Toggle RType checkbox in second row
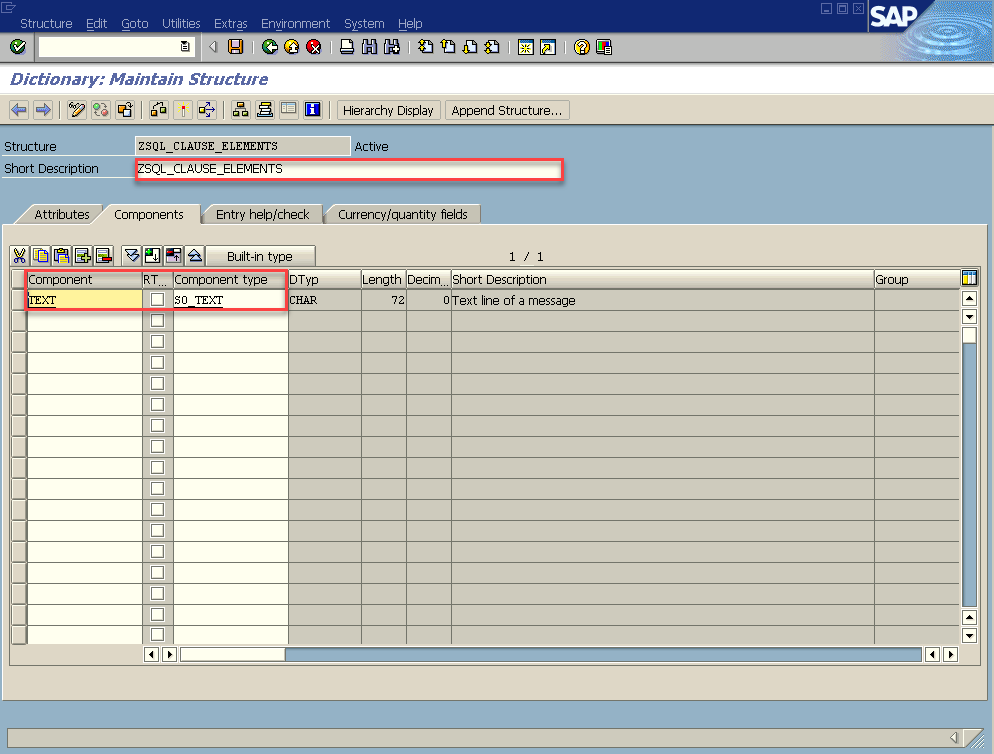 pos(157,320)
